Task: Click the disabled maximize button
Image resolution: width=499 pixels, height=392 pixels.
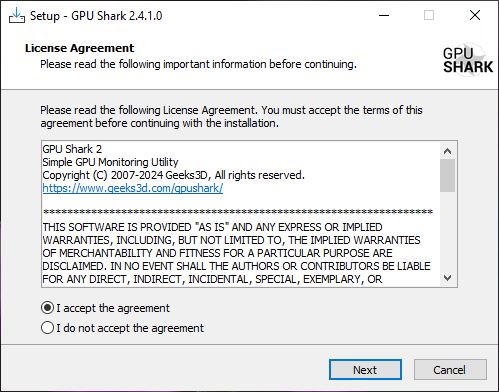Action: pyautogui.click(x=429, y=15)
